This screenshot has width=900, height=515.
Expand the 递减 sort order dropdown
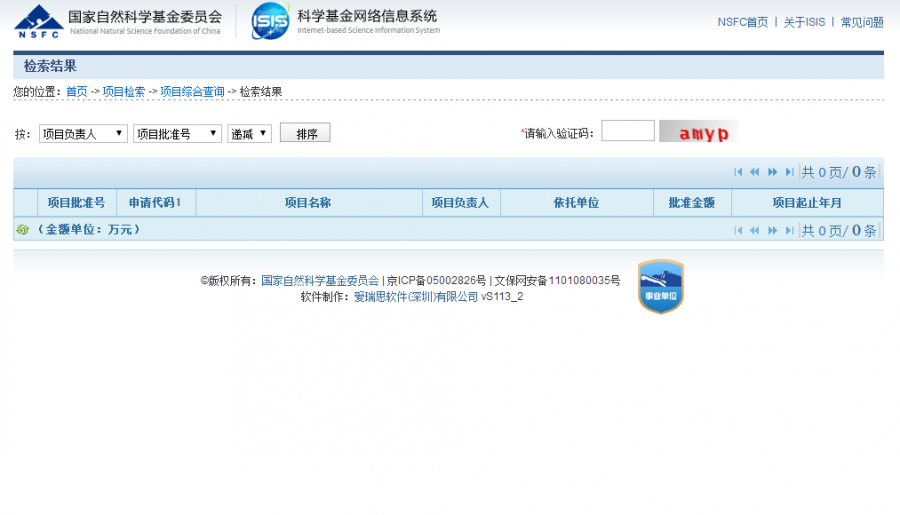[x=249, y=133]
